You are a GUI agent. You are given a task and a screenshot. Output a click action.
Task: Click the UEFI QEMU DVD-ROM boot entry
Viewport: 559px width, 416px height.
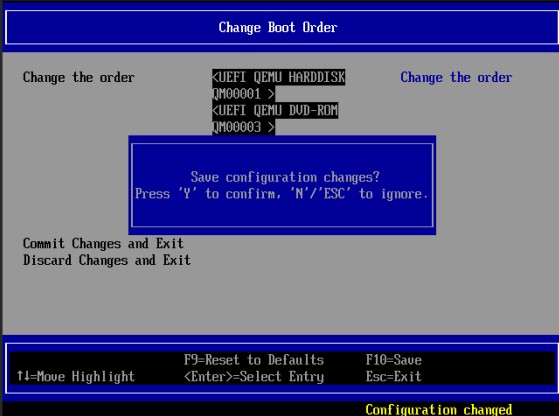275,110
